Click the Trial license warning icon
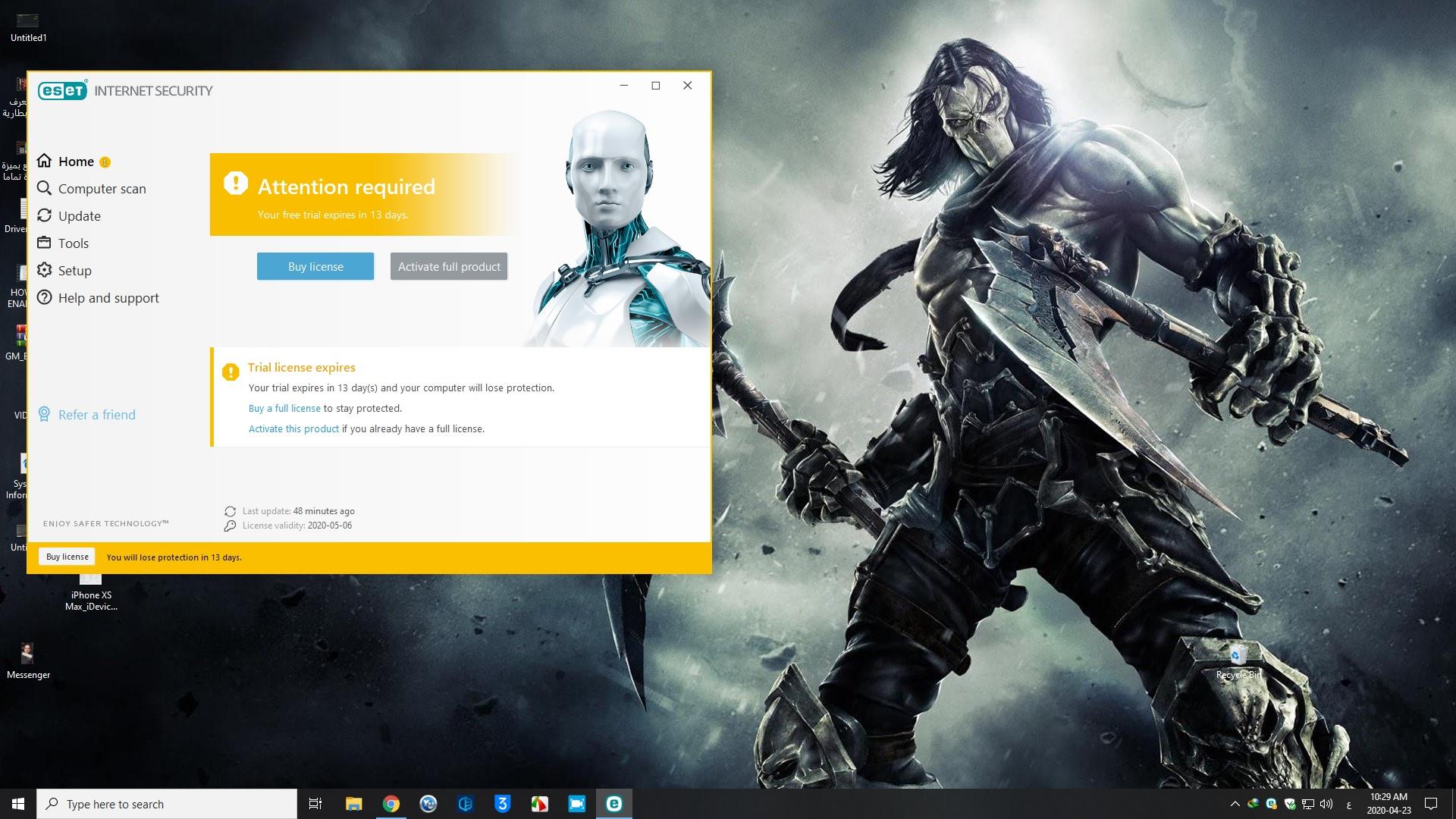 [x=231, y=372]
